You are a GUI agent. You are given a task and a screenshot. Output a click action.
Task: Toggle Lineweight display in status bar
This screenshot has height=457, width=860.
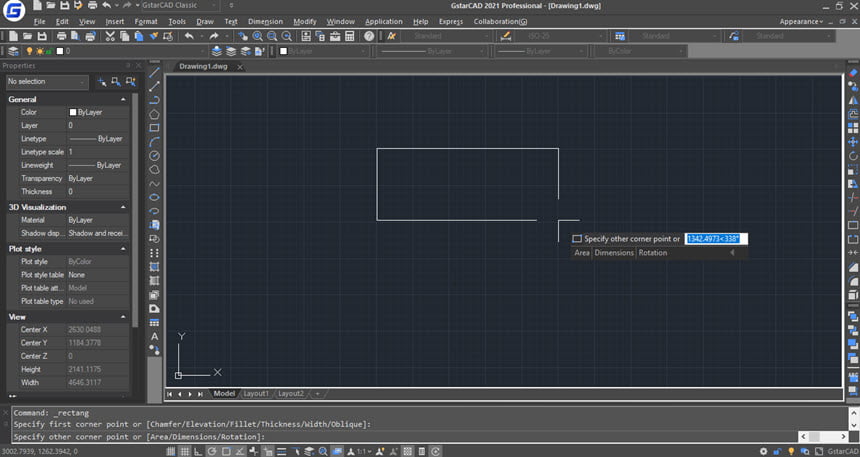[x=281, y=452]
